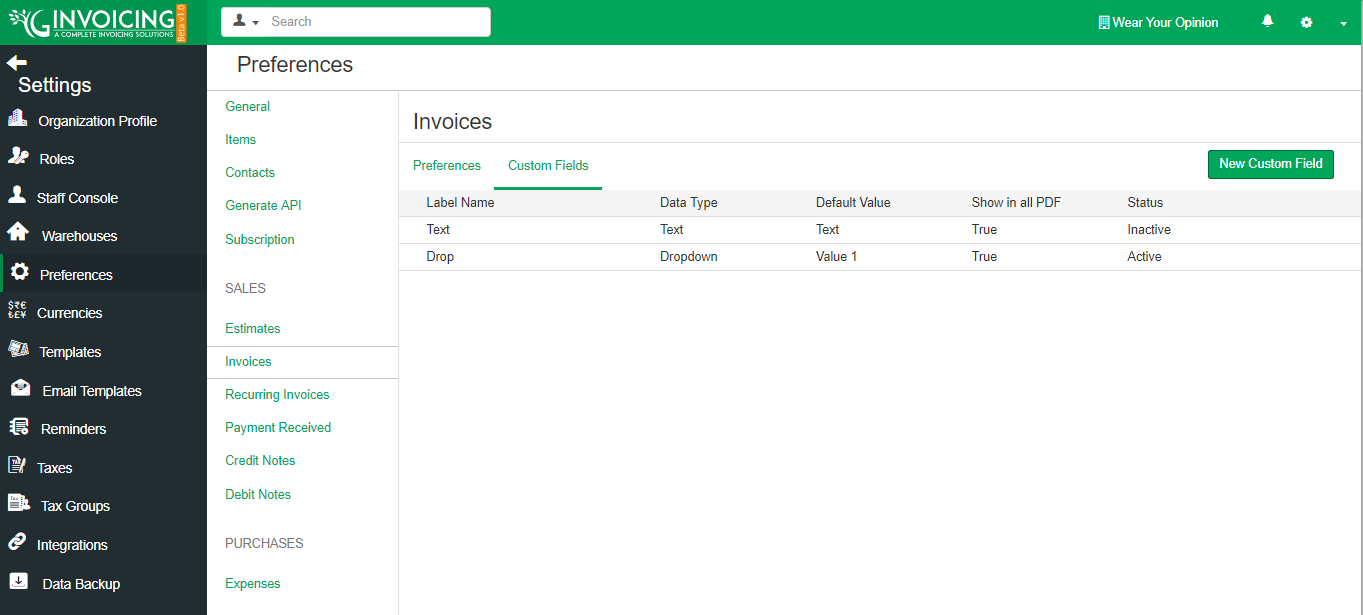The height and width of the screenshot is (615, 1363).
Task: Open settings gear in top bar
Action: (x=1306, y=22)
